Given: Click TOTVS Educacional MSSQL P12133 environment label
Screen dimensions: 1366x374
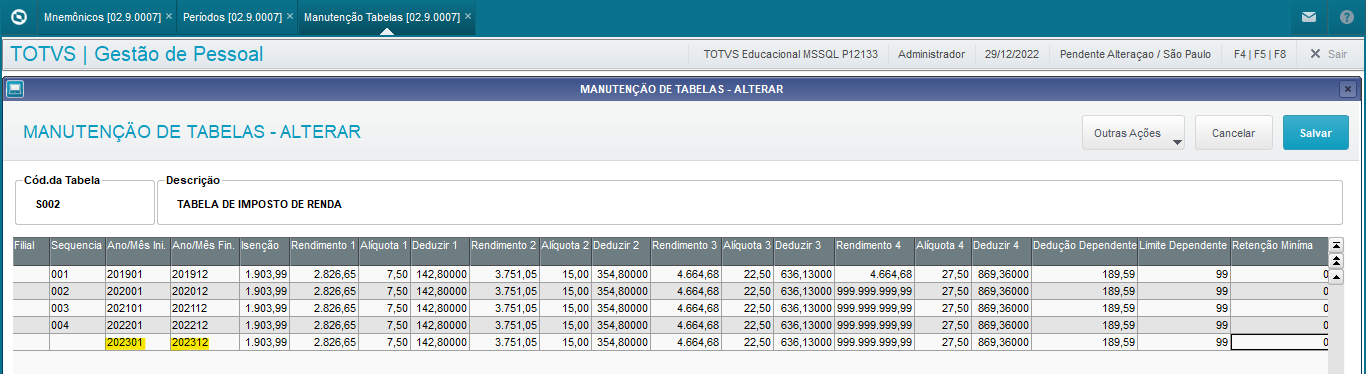Looking at the screenshot, I should point(790,54).
